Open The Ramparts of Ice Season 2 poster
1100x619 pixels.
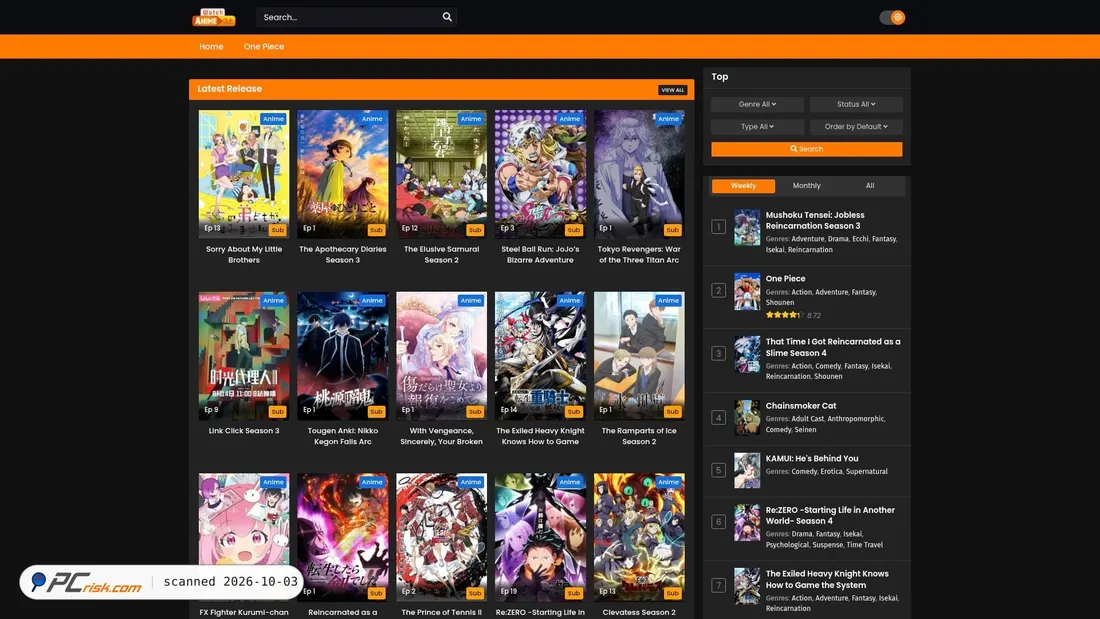[x=639, y=356]
